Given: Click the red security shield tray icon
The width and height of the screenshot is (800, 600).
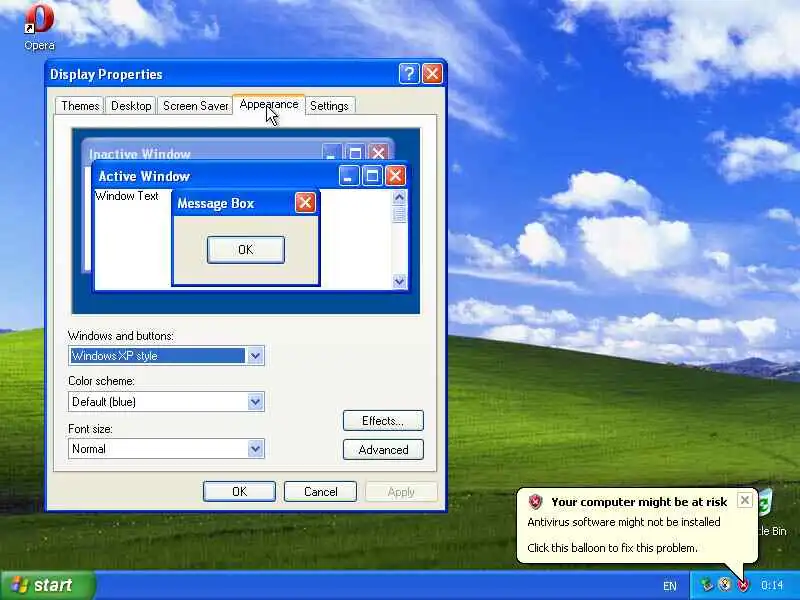Looking at the screenshot, I should [x=742, y=585].
